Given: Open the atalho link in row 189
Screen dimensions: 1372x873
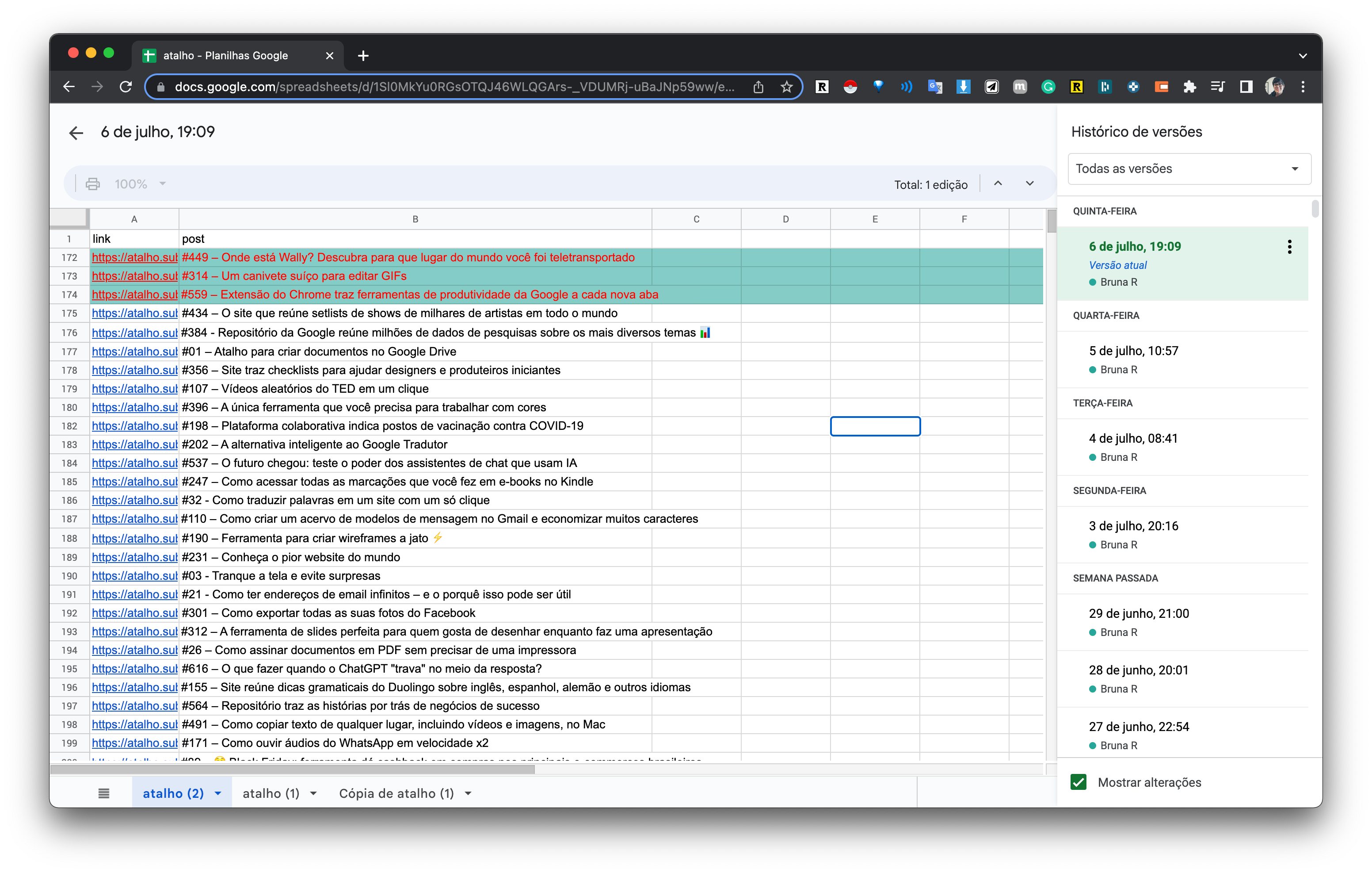Looking at the screenshot, I should (x=134, y=557).
